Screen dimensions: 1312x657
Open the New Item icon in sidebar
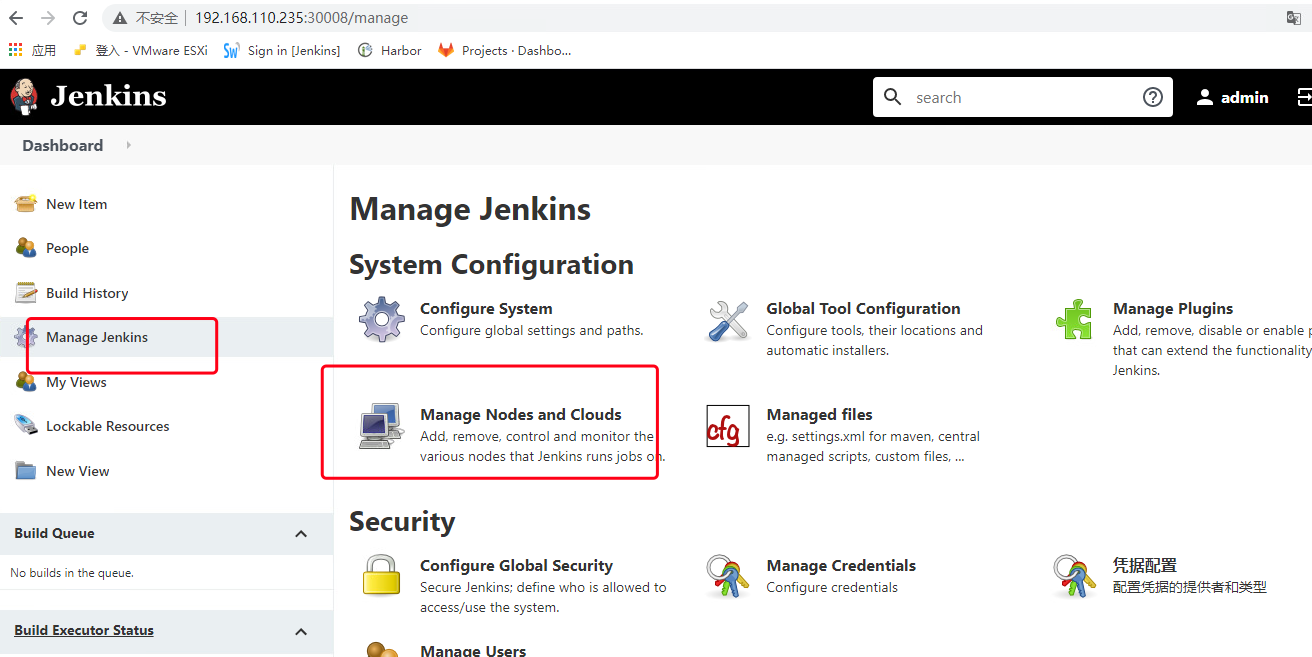[x=26, y=204]
